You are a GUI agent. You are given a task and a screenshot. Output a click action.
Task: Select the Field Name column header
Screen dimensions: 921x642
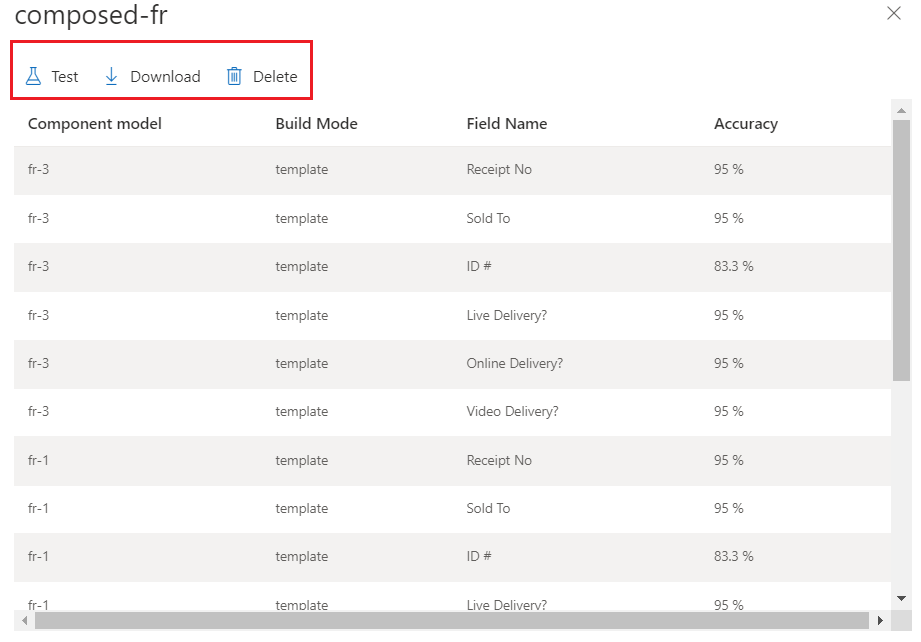coord(506,123)
